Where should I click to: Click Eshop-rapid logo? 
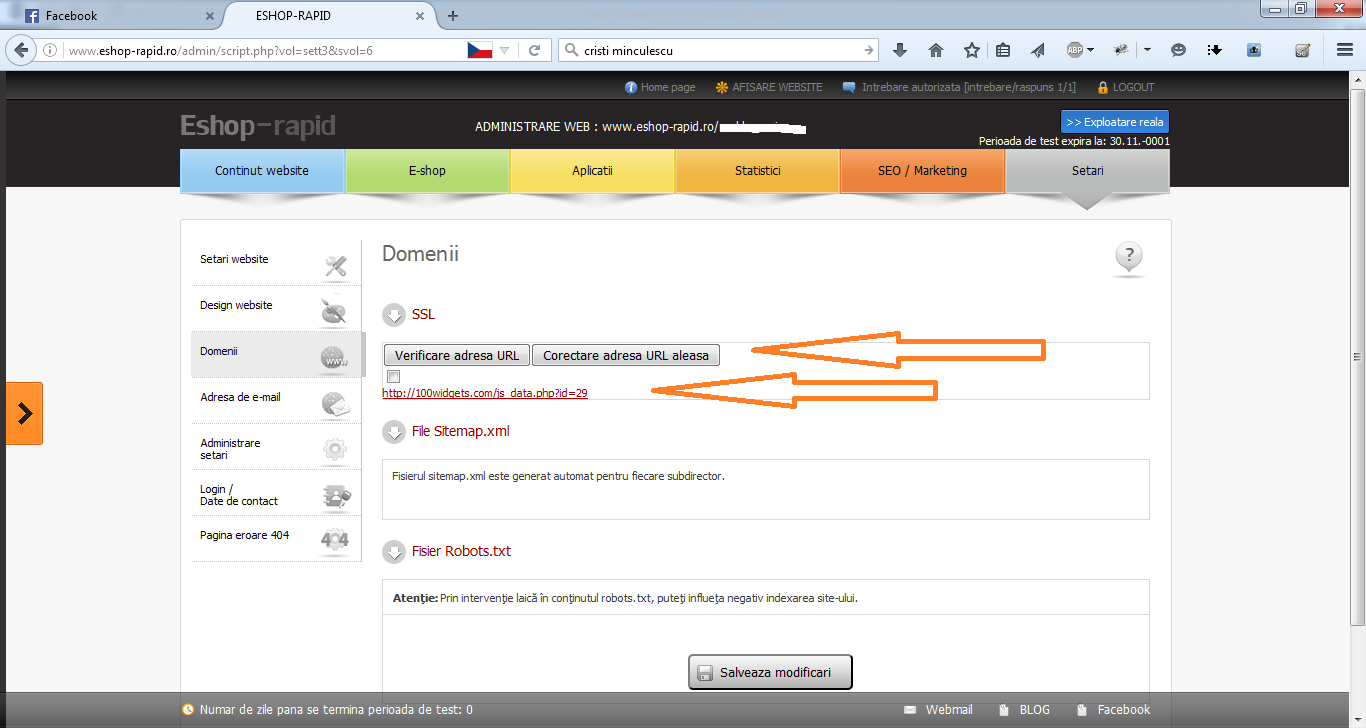coord(258,126)
